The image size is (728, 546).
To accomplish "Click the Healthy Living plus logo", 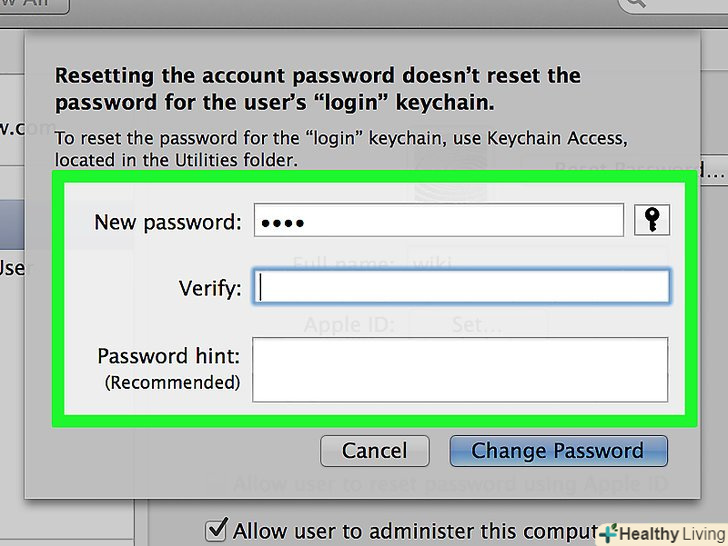I will (608, 534).
